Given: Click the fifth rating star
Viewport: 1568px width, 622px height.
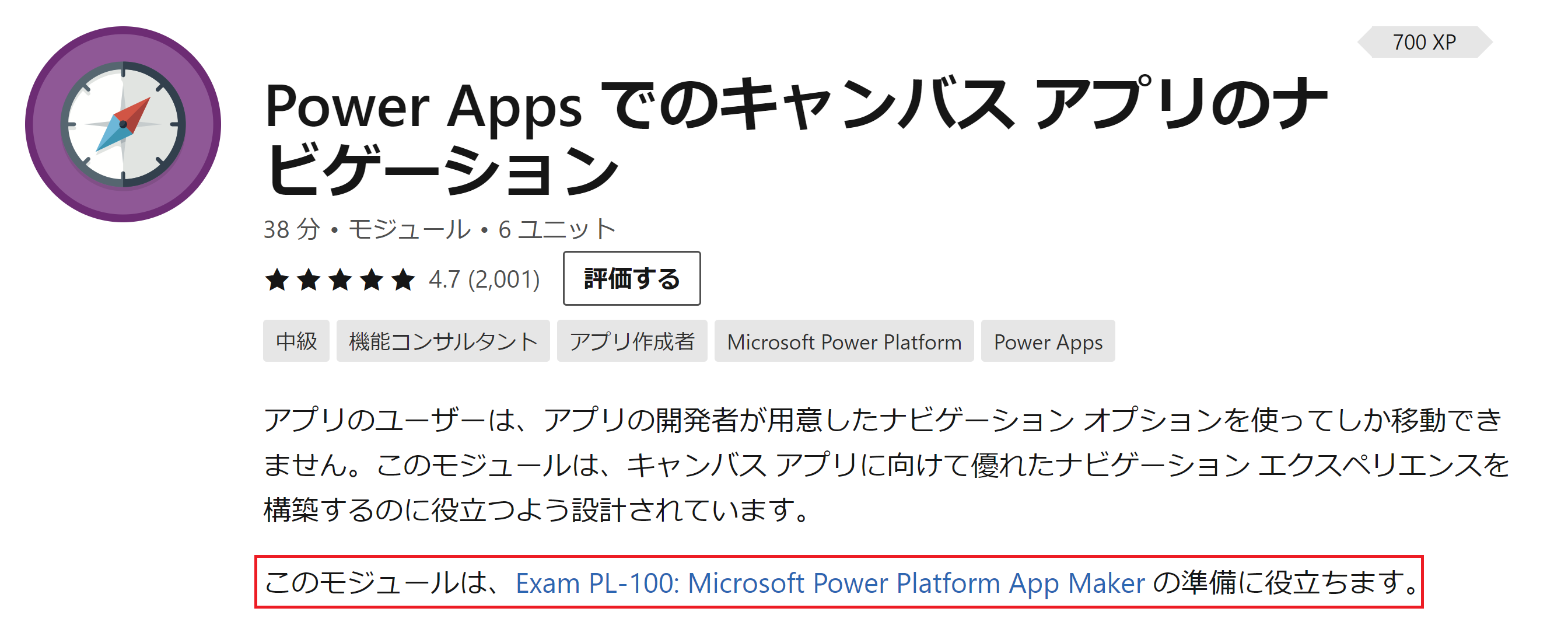Looking at the screenshot, I should [403, 280].
